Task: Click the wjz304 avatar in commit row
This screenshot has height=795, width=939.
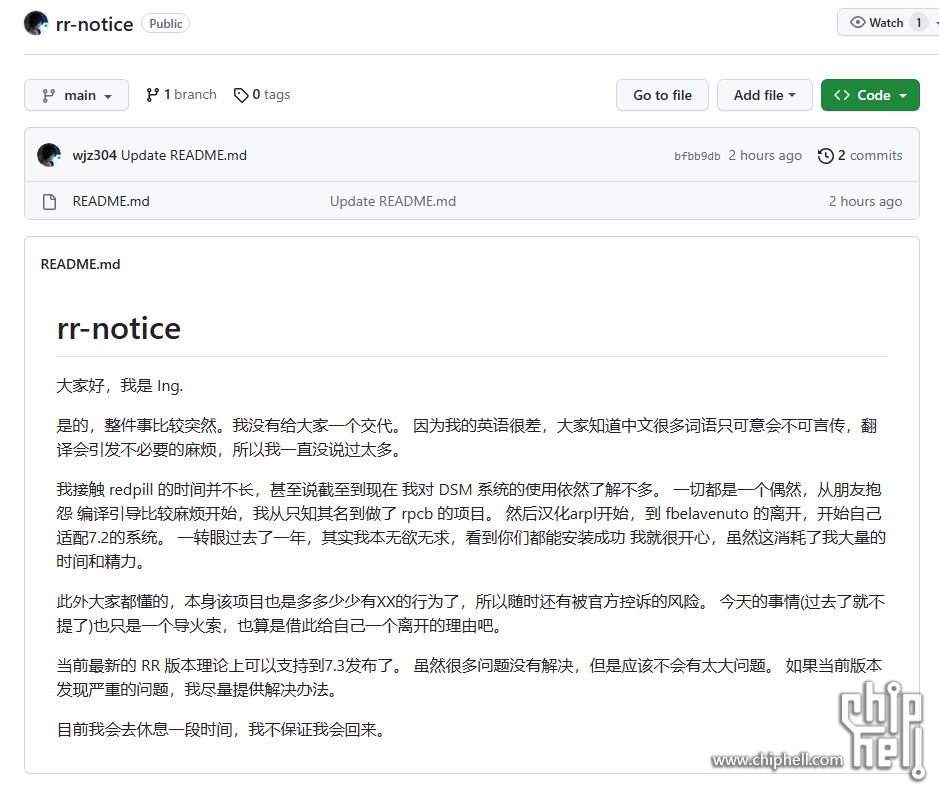Action: click(49, 155)
